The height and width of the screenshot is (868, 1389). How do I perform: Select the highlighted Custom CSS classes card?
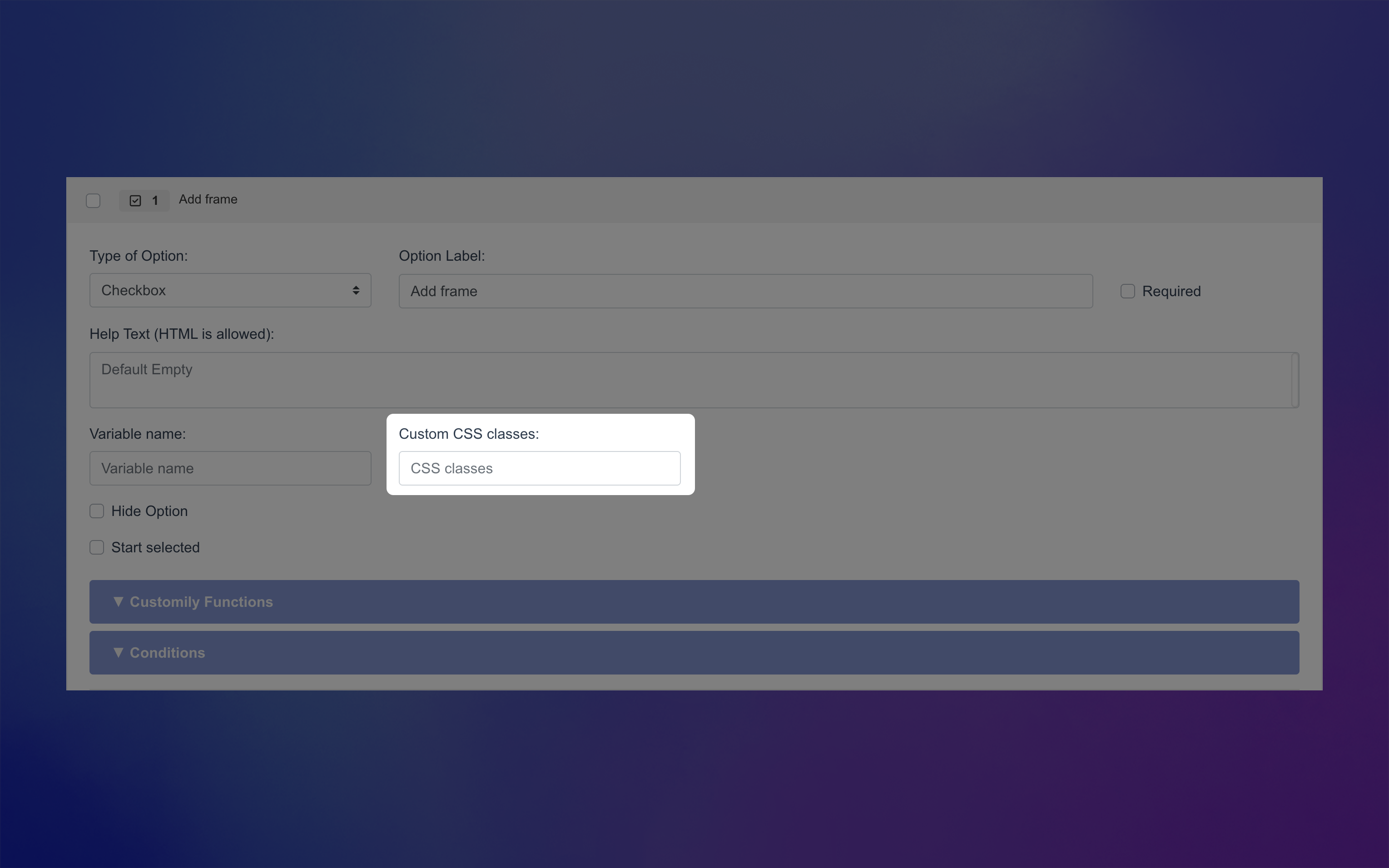(x=540, y=453)
